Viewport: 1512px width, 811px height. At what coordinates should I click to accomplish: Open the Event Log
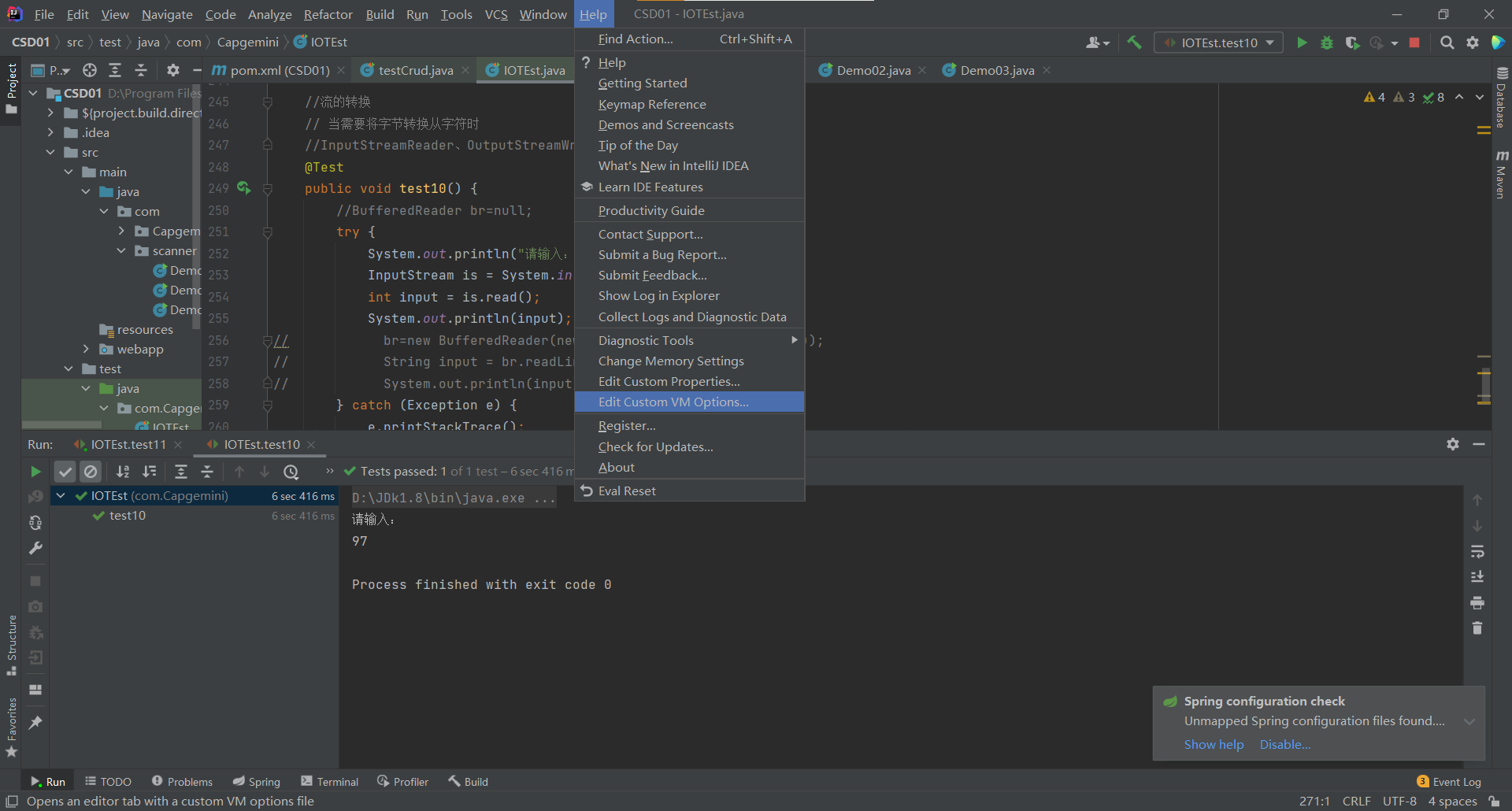pyautogui.click(x=1448, y=781)
